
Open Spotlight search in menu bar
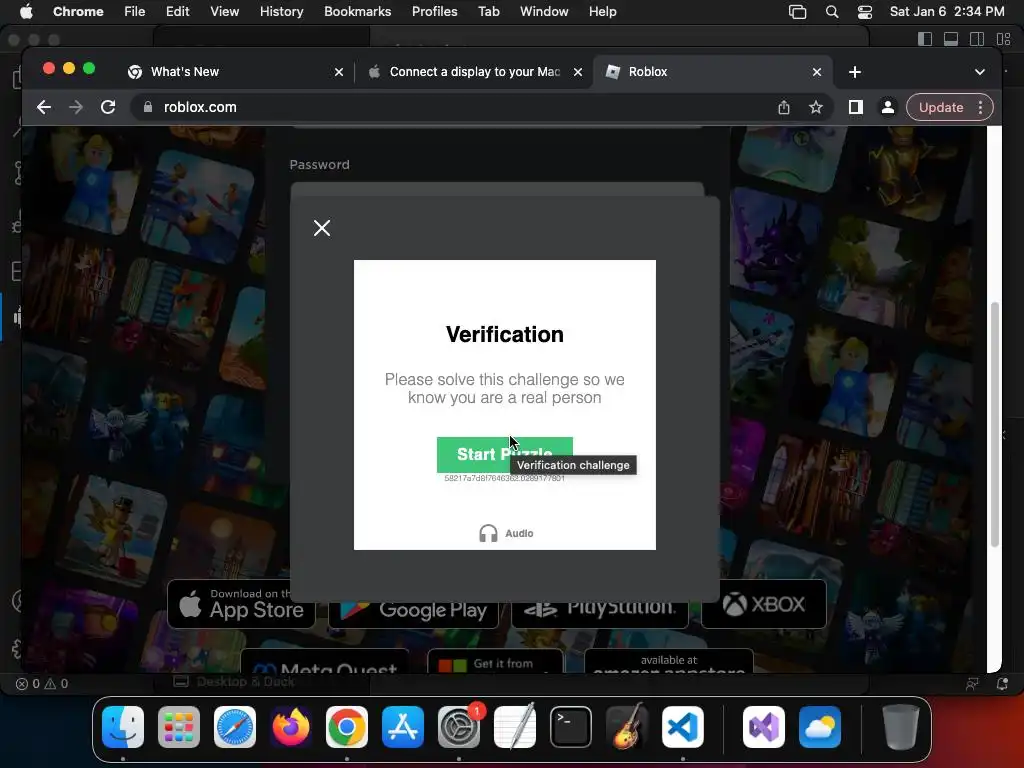click(831, 11)
